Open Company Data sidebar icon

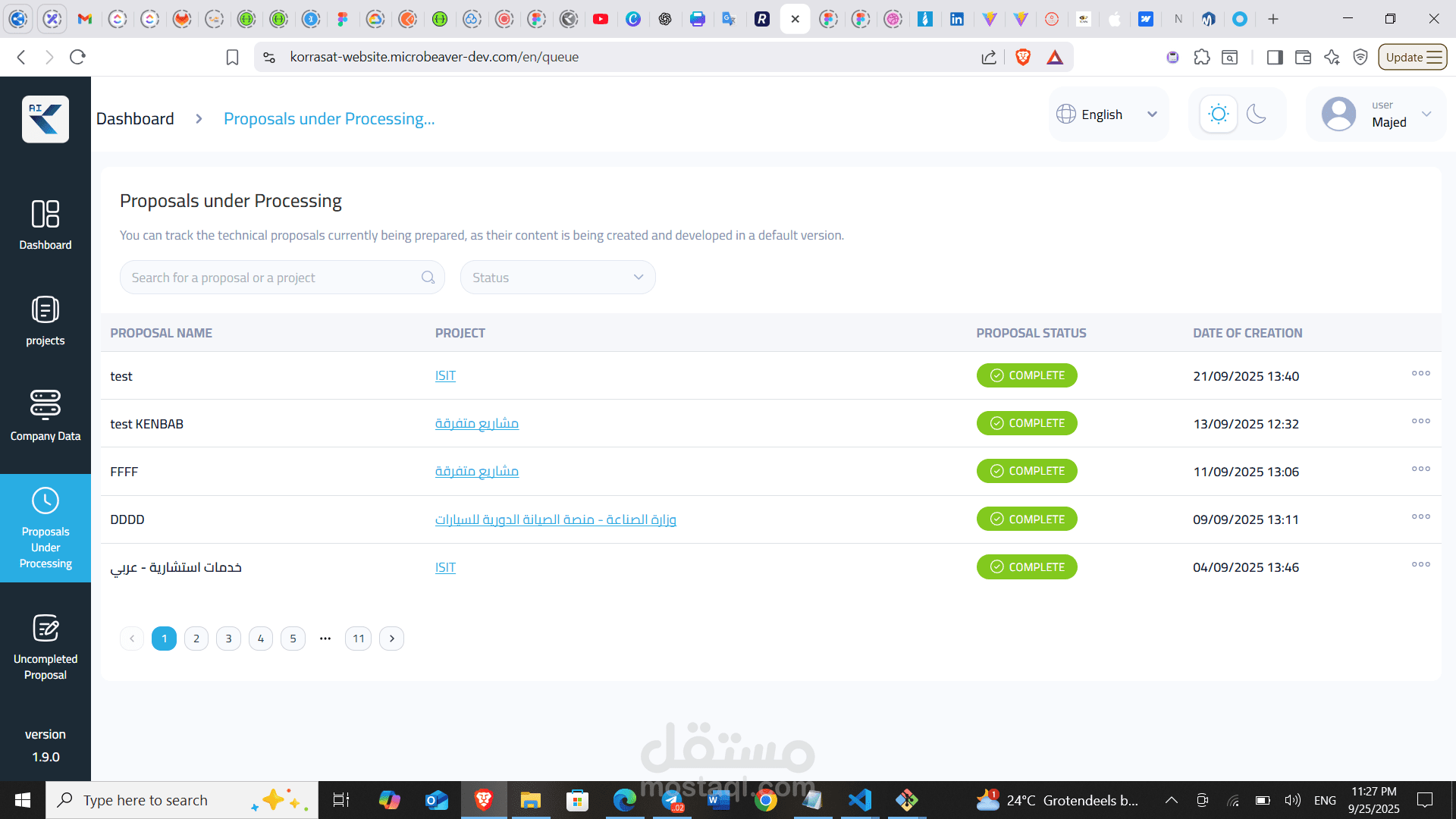[45, 405]
